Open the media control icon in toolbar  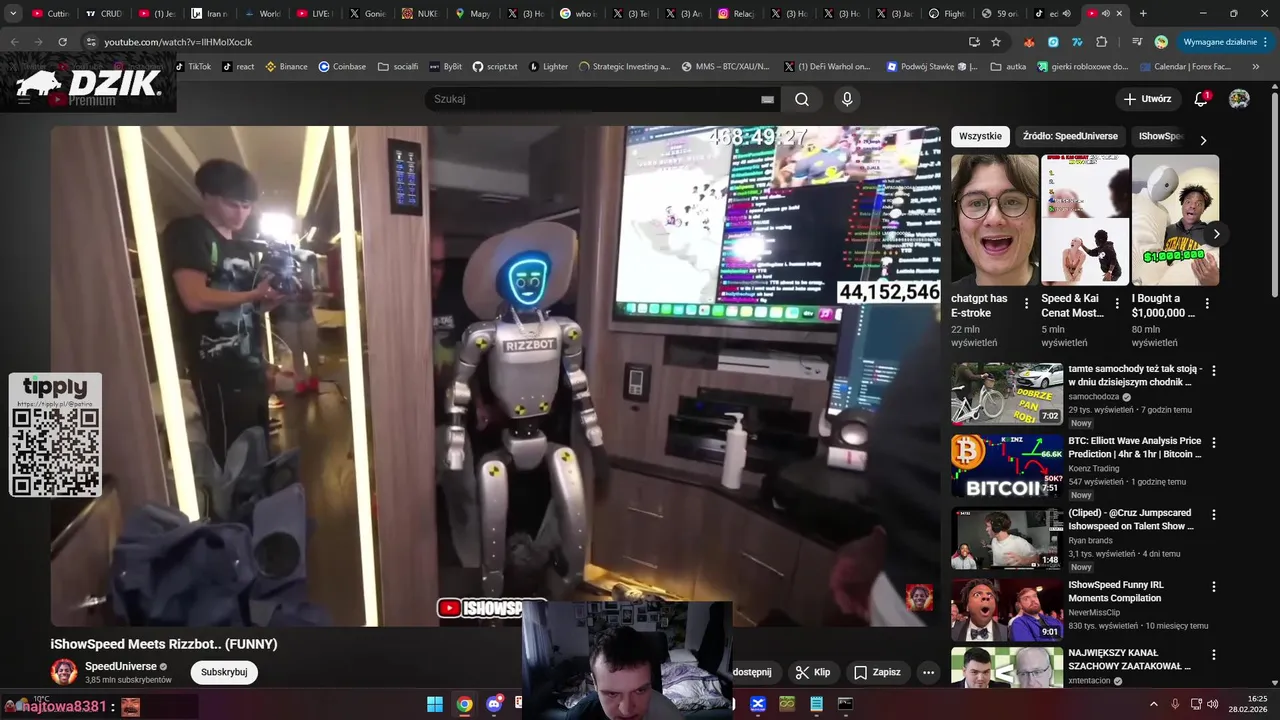coord(1137,42)
